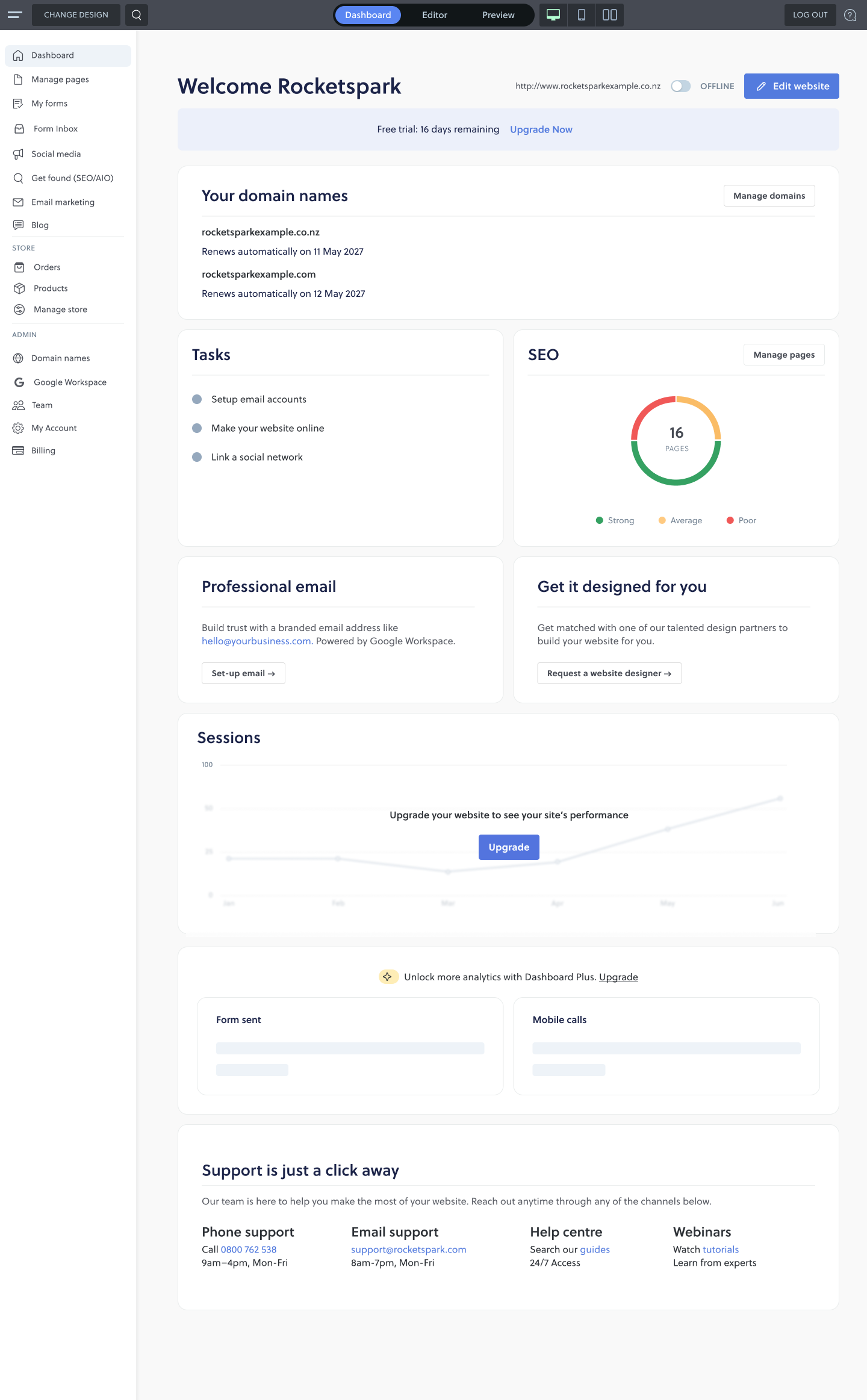Click the Get found magnifier icon
Viewport: 867px width, 1400px height.
coord(18,178)
